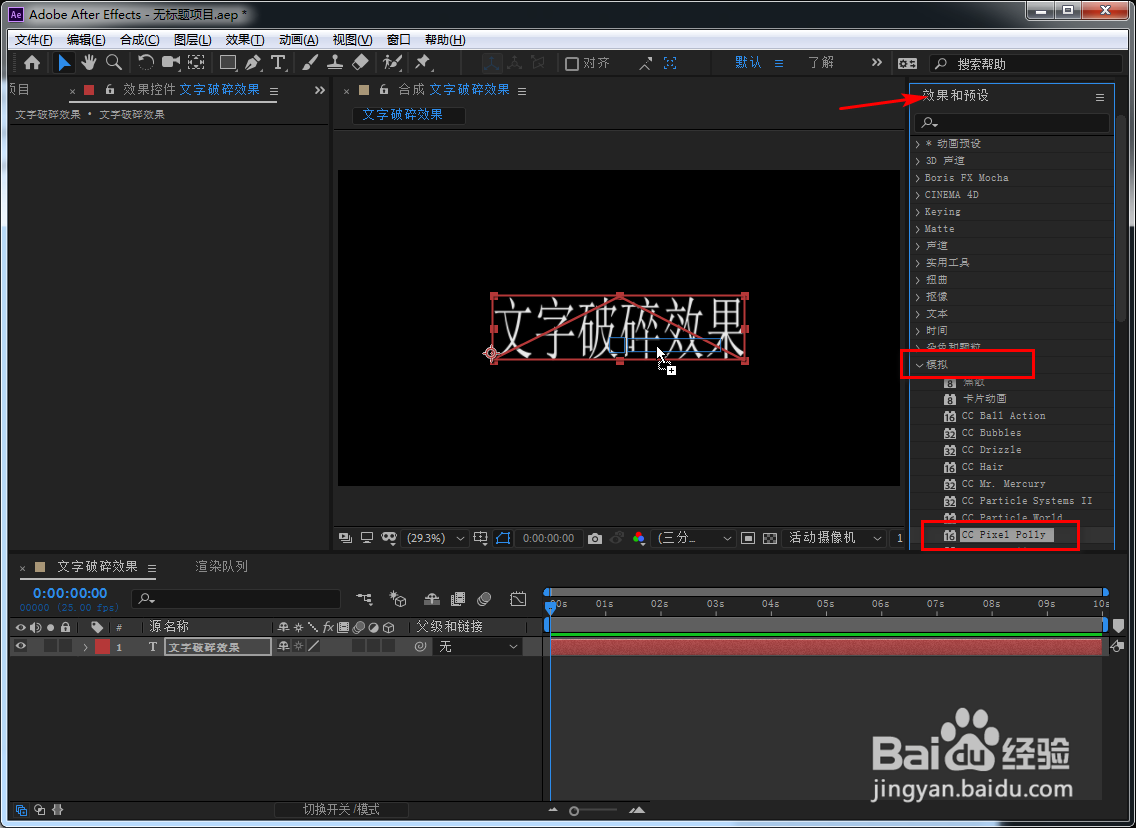Select the Pen tool
This screenshot has height=828, width=1136.
point(251,62)
